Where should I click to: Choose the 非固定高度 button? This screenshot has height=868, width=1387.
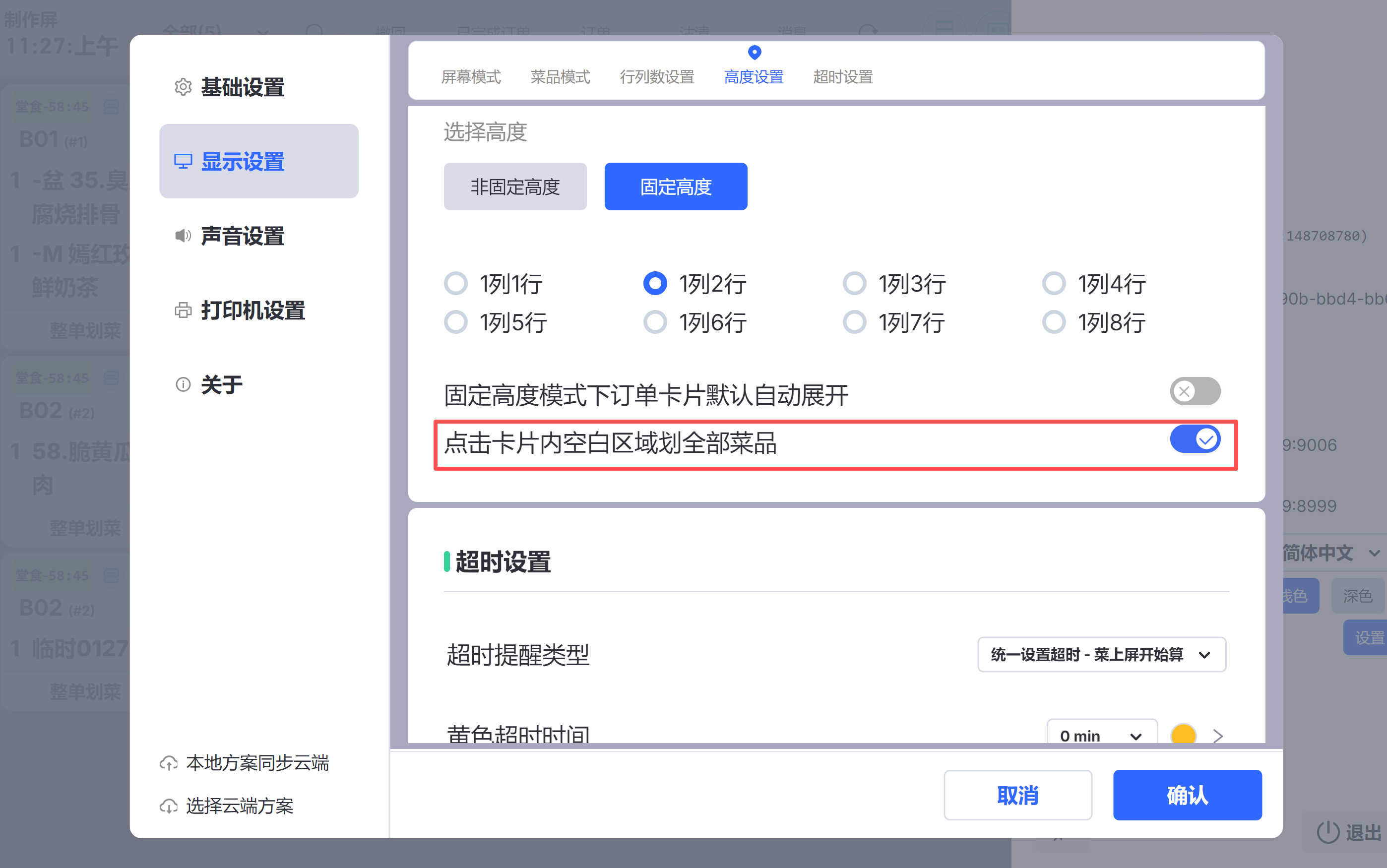click(x=515, y=186)
